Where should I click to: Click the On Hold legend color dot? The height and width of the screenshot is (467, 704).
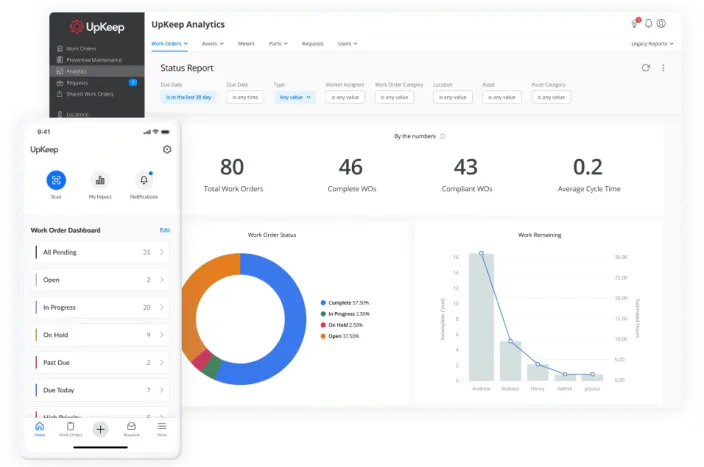coord(323,325)
